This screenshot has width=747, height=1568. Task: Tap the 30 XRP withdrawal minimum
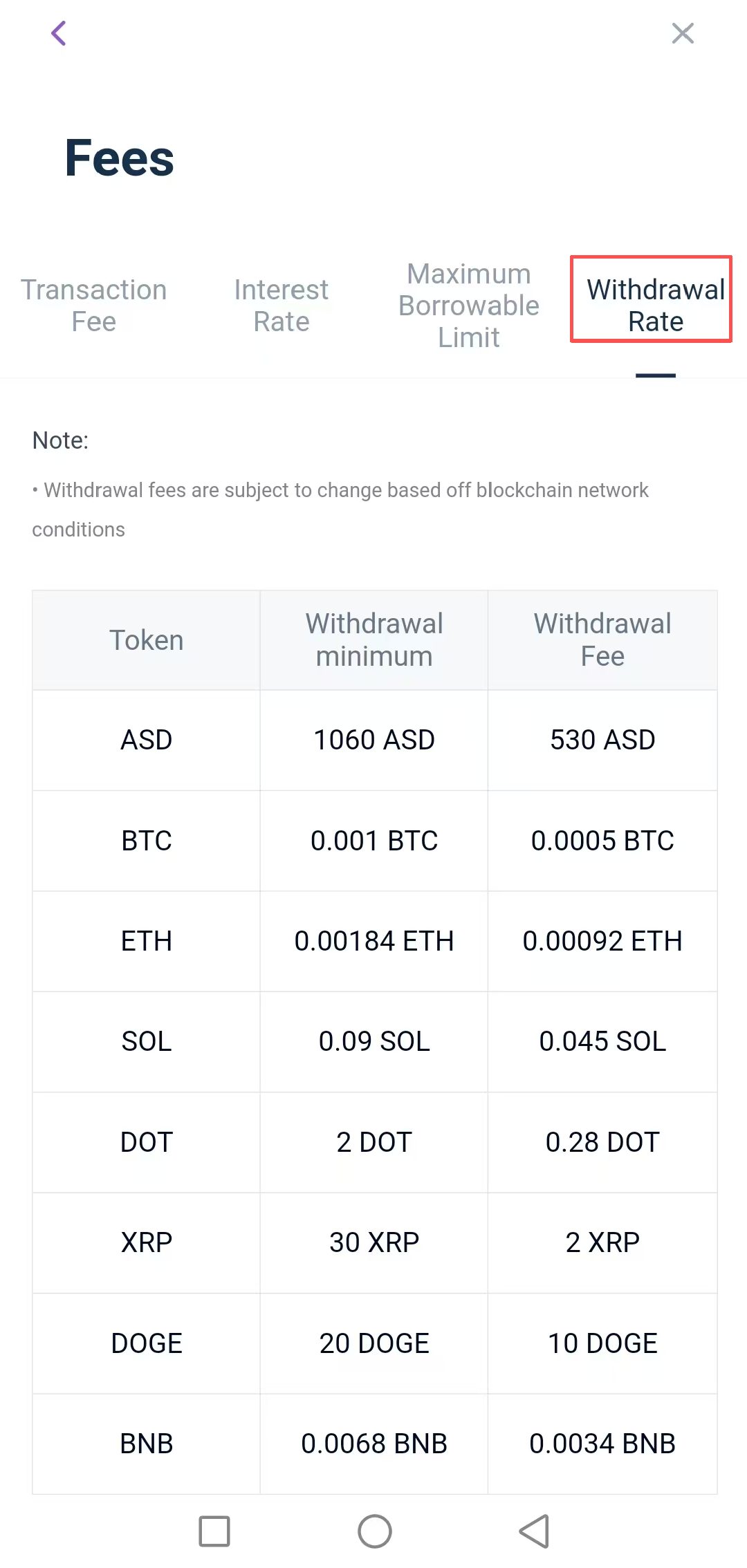tap(374, 1242)
